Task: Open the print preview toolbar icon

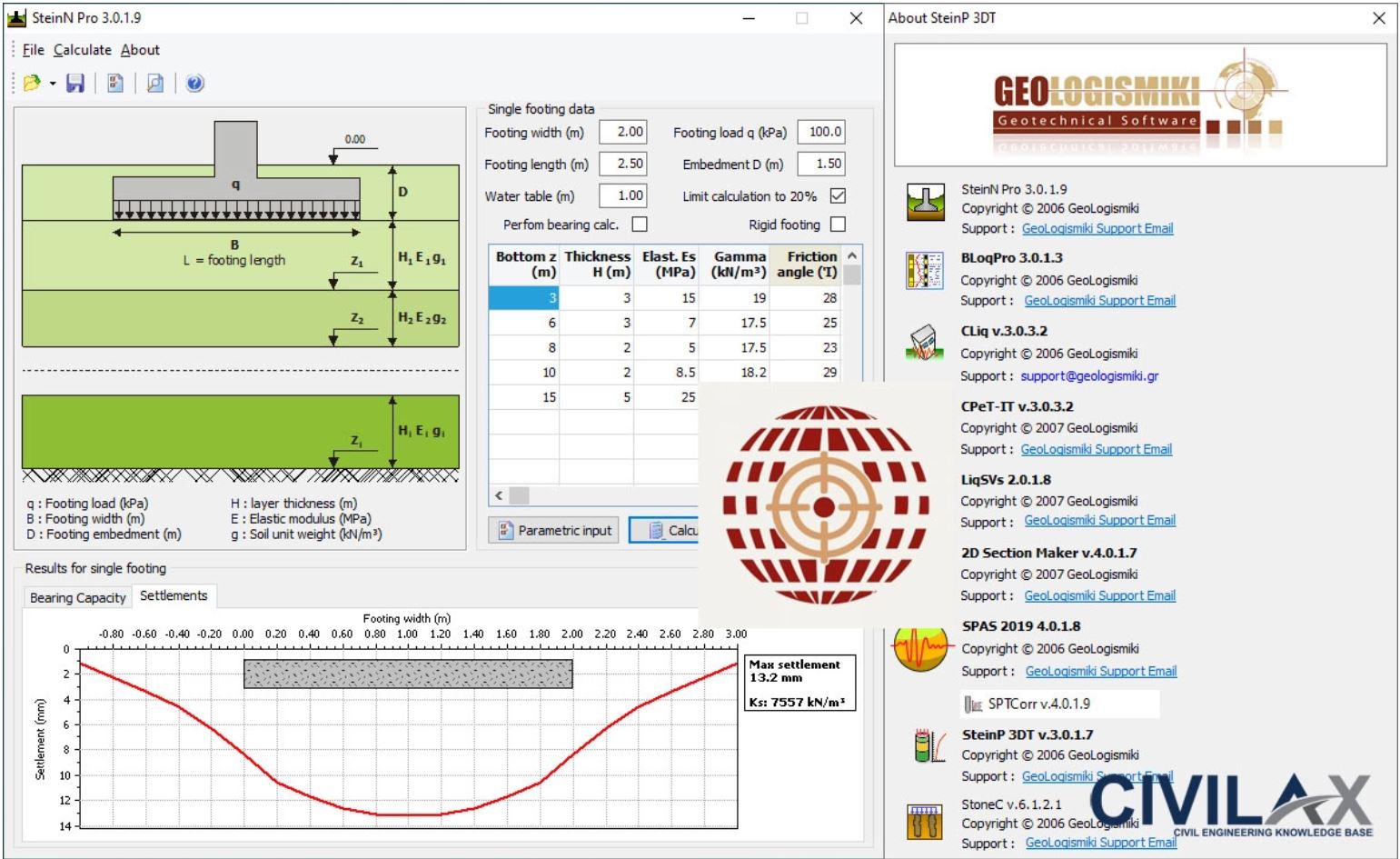Action: 155,83
